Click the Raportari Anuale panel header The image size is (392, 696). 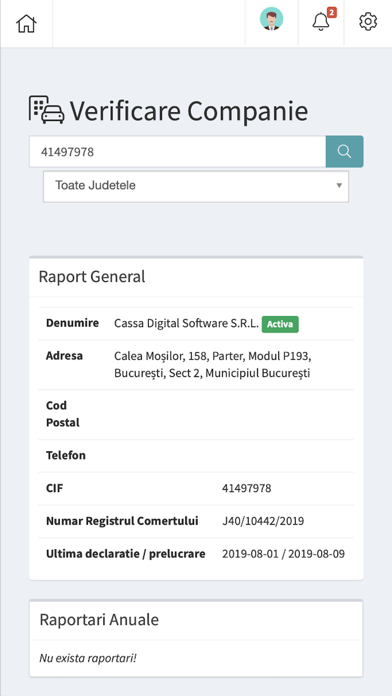click(196, 620)
